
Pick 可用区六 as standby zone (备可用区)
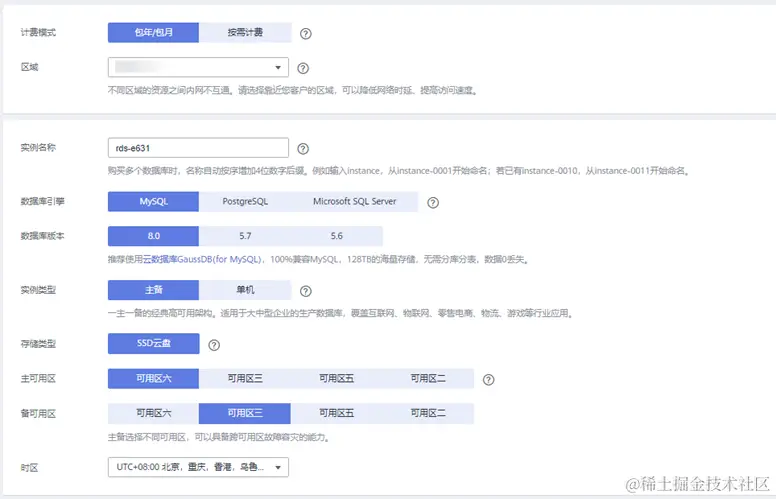[x=153, y=413]
